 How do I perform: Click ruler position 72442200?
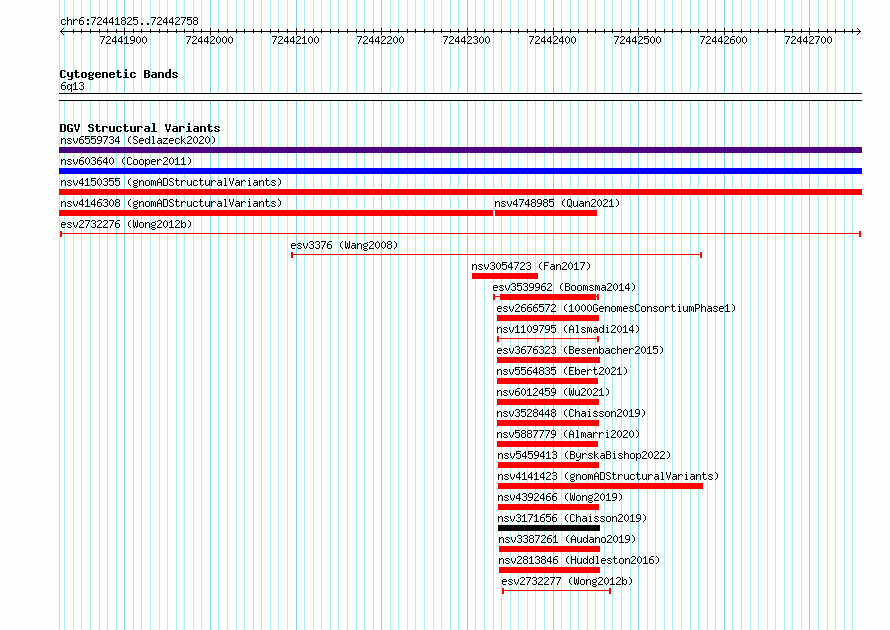[380, 40]
